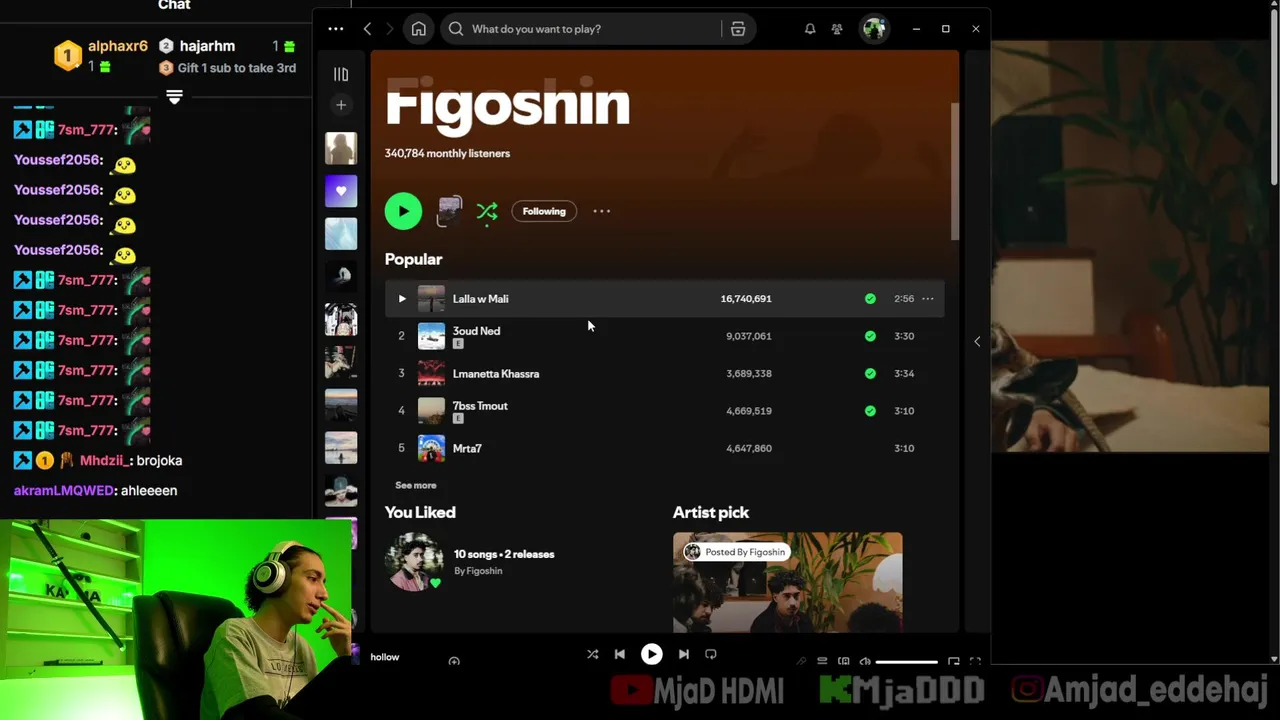Screen dimensions: 1280x720
Task: Click the Mhdzii_ username in chat
Action: pos(103,461)
